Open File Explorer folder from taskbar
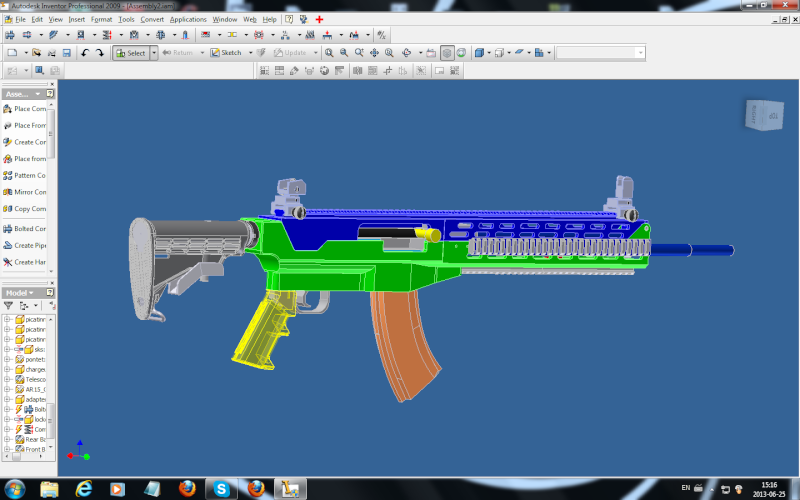Screen dimensions: 800x500 [x=49, y=489]
